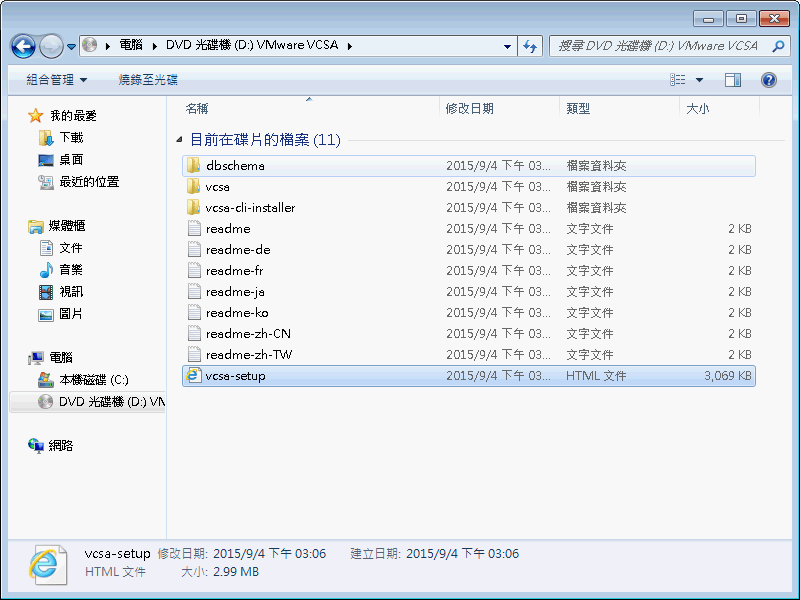
Task: Open the view options dropdown arrow
Action: [x=699, y=80]
